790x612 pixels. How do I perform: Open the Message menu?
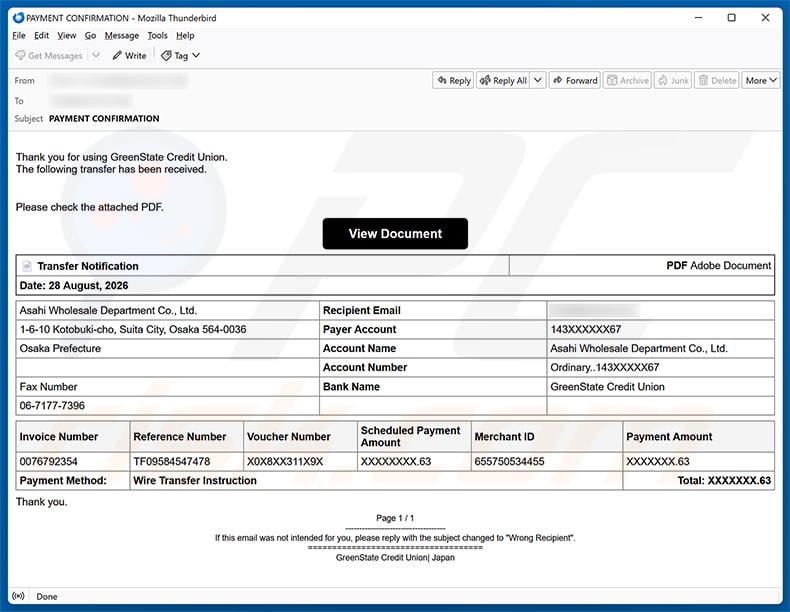(121, 35)
